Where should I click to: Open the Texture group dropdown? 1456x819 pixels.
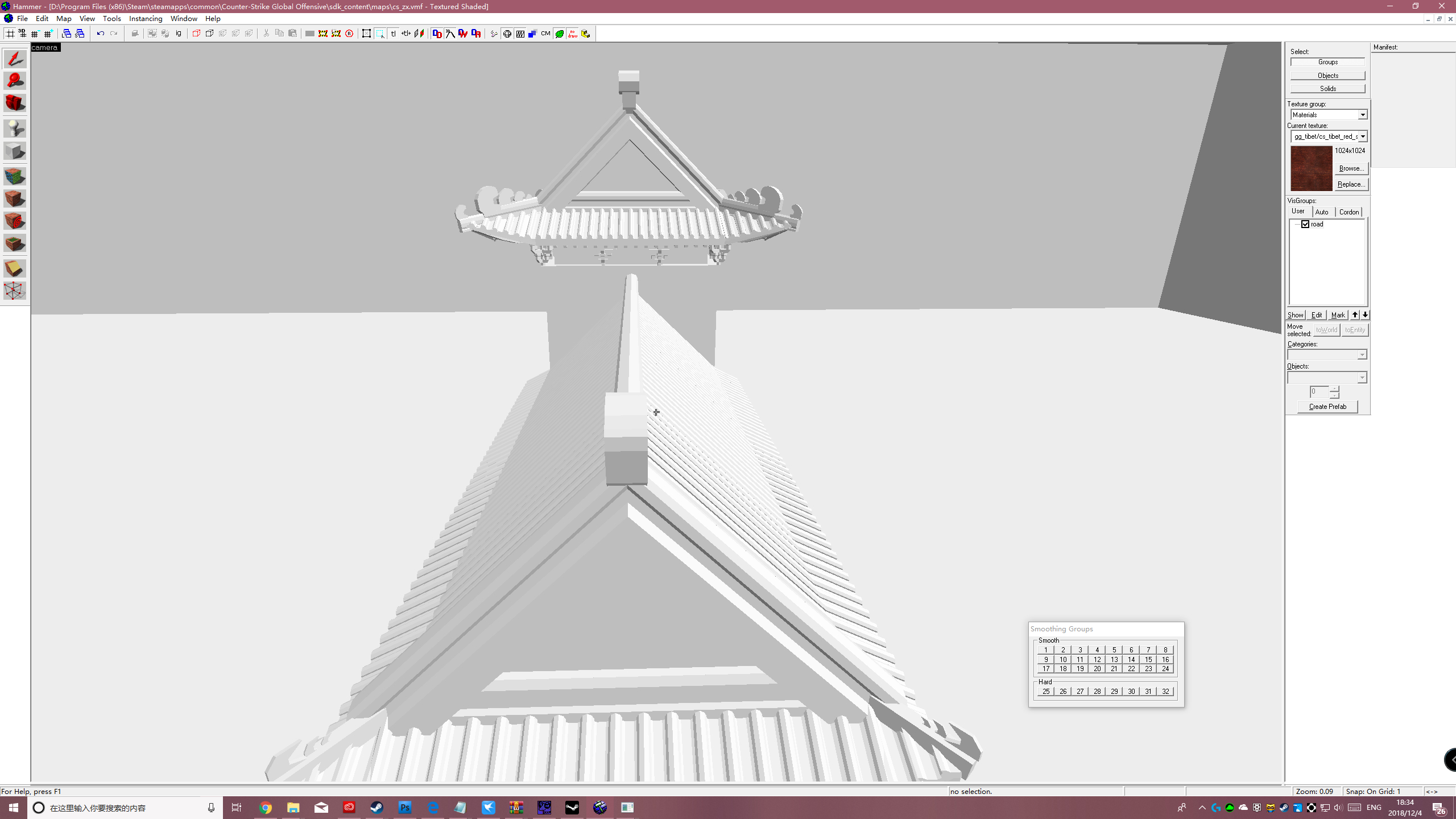tap(1362, 115)
